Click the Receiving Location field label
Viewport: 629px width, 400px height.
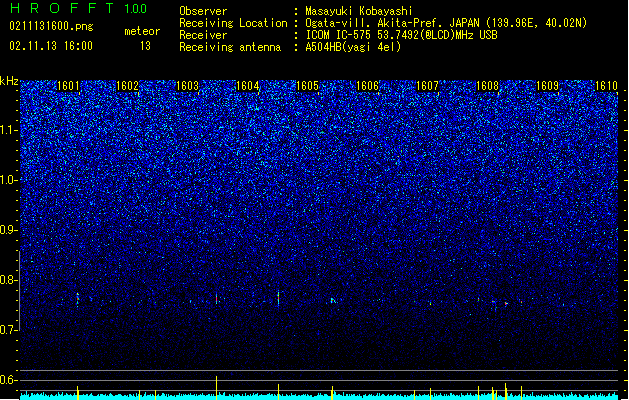pos(233,23)
